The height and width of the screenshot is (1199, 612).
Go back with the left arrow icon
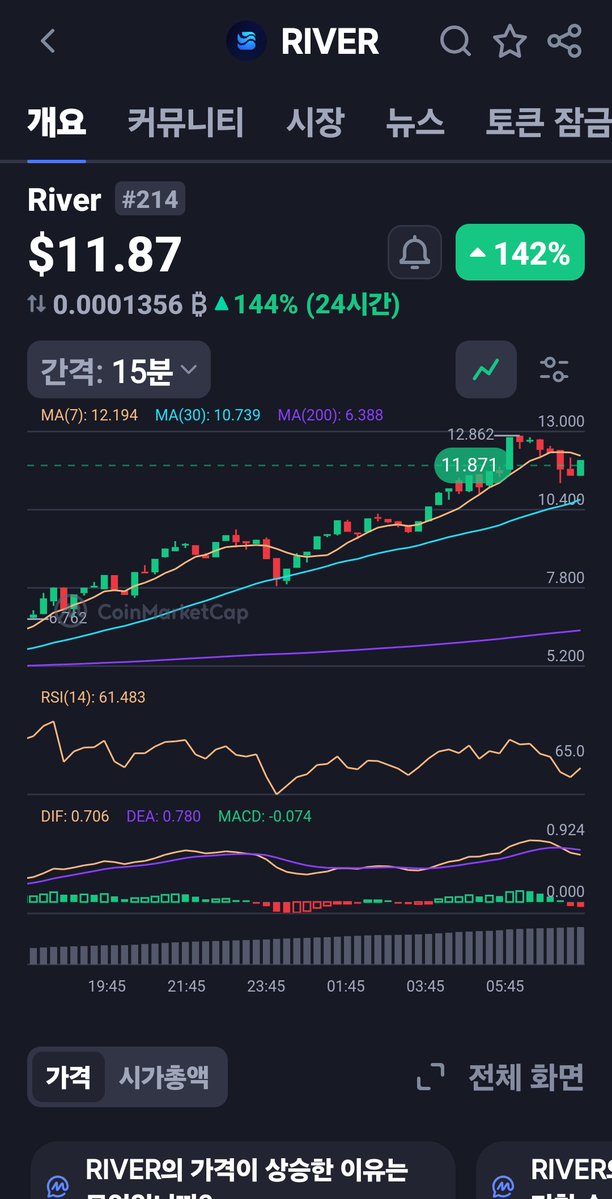[47, 41]
